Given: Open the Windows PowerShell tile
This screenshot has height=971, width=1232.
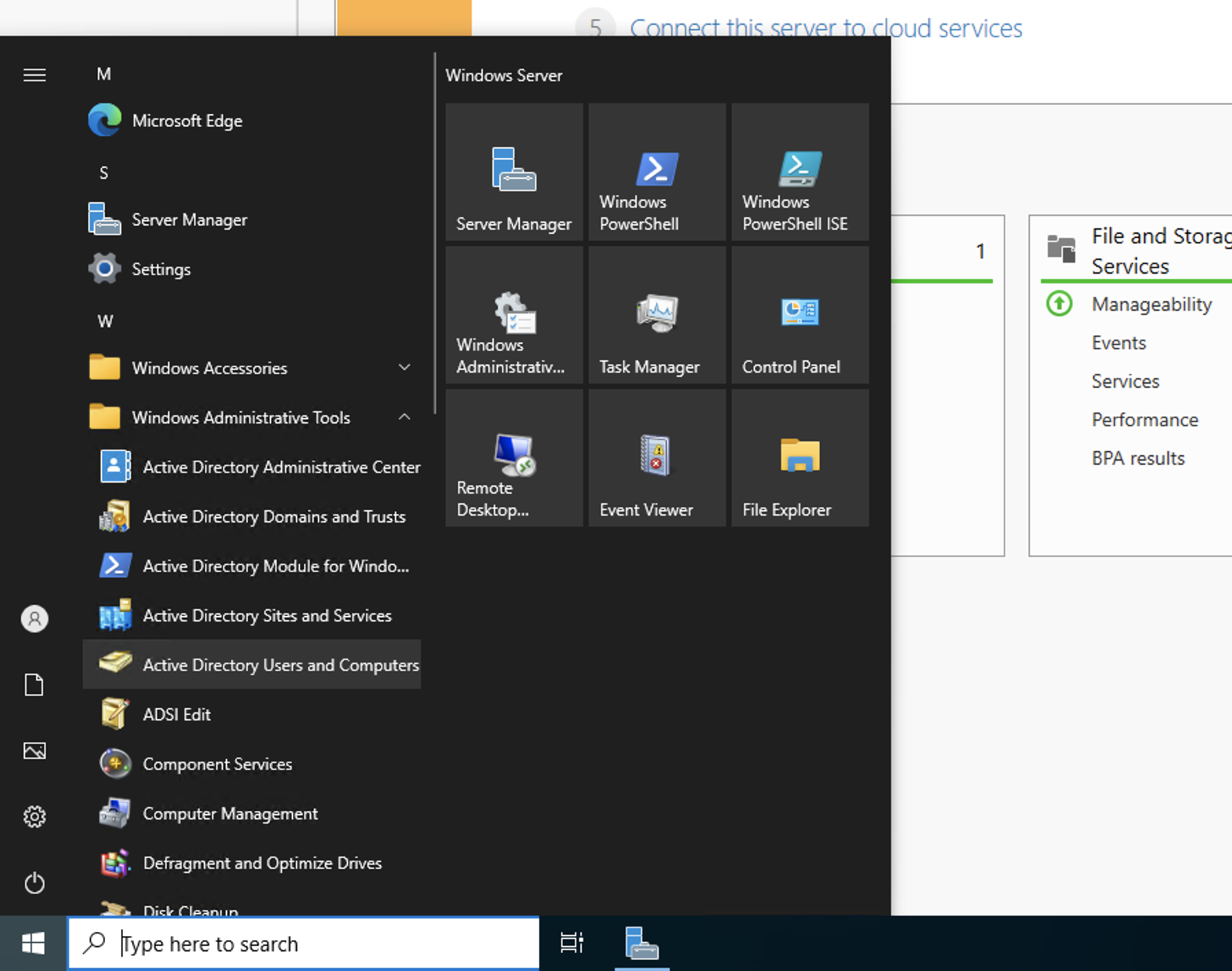Looking at the screenshot, I should pos(657,172).
